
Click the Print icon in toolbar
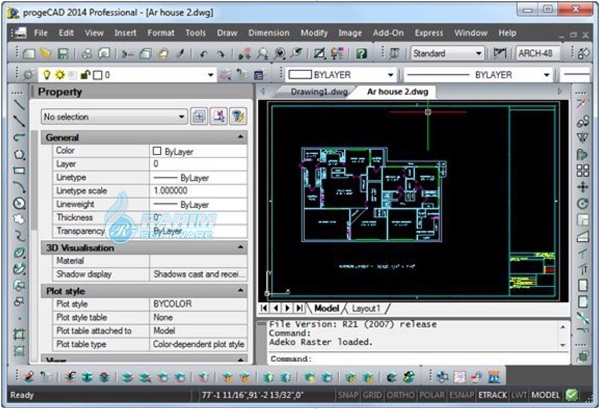tap(87, 54)
